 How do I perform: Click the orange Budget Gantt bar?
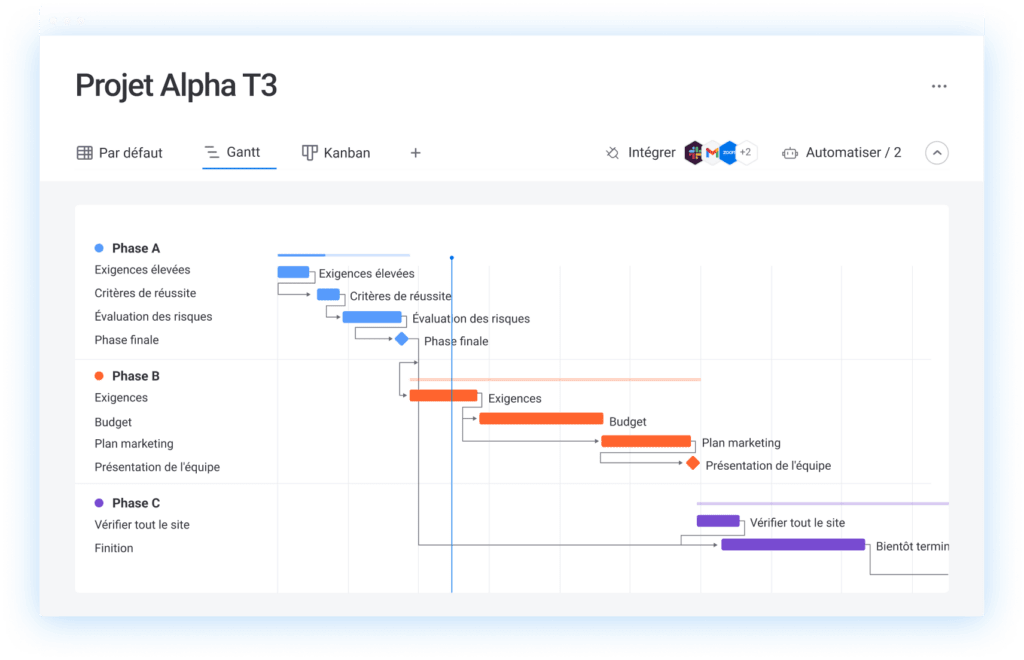point(541,418)
